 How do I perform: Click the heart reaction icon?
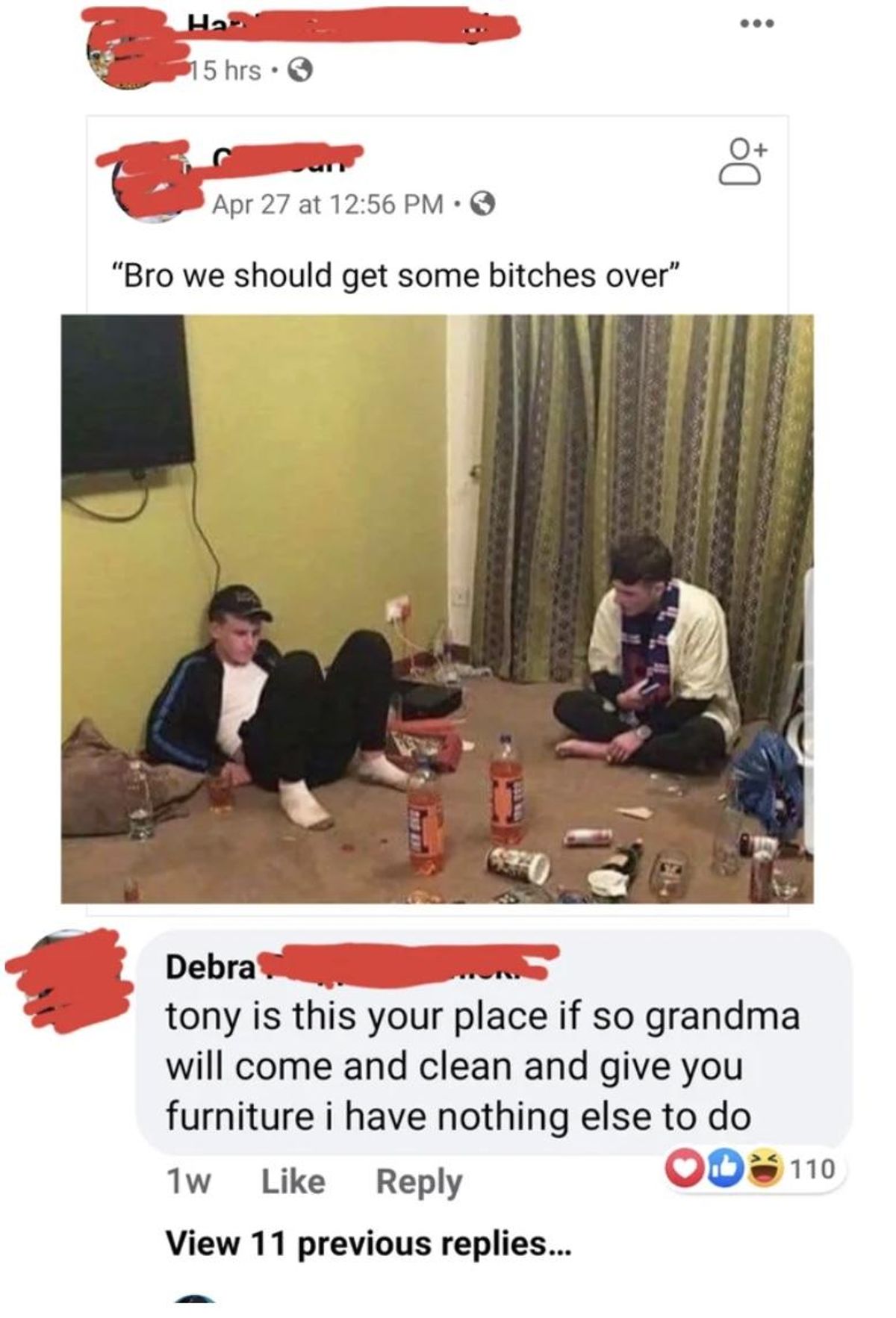[685, 1167]
